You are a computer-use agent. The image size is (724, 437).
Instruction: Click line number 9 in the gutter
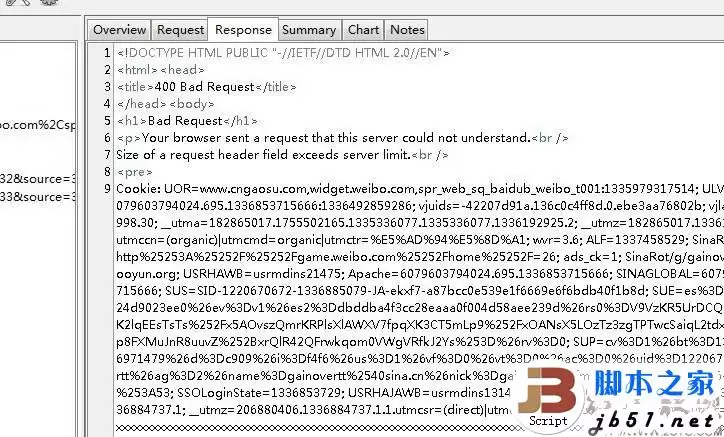pos(107,188)
